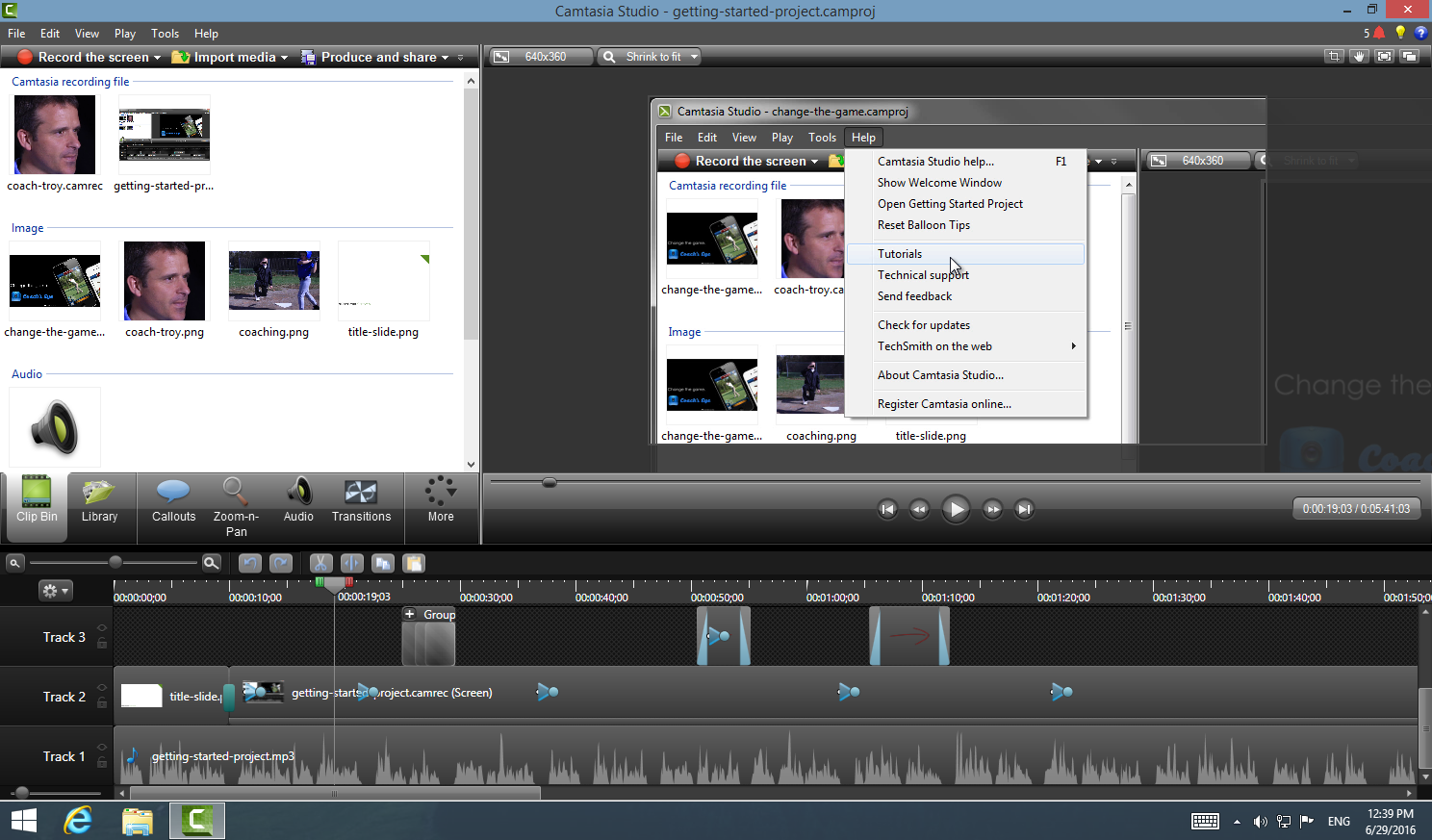
Task: Open the Audio tool tab
Action: click(298, 500)
